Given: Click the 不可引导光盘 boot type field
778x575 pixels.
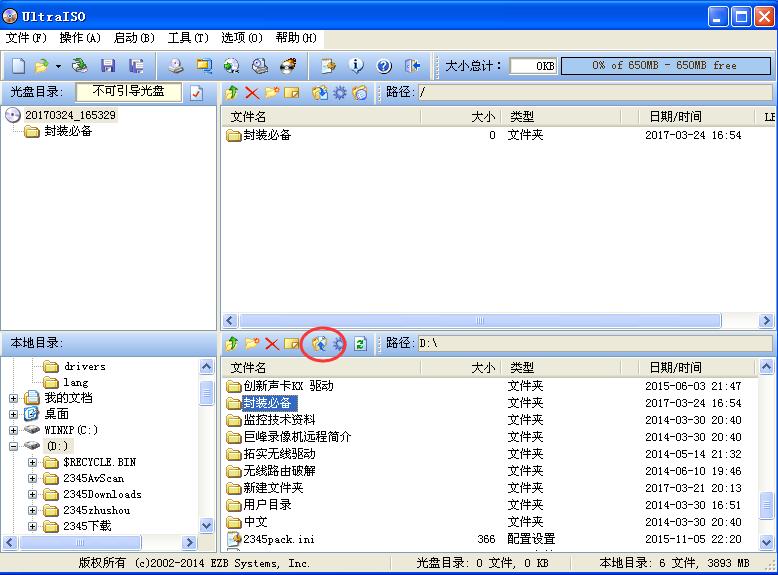Looking at the screenshot, I should [129, 92].
